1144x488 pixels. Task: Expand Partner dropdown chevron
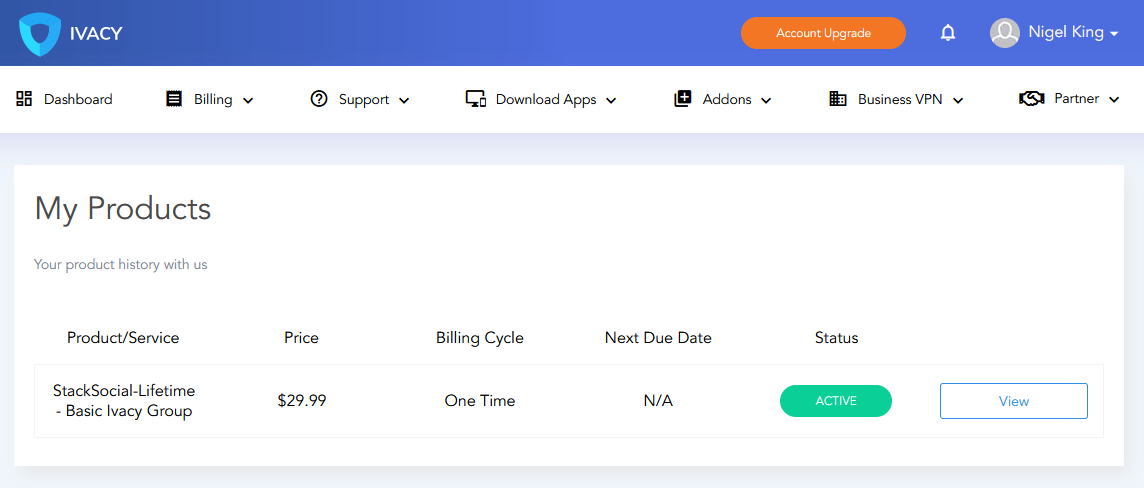[x=1113, y=100]
